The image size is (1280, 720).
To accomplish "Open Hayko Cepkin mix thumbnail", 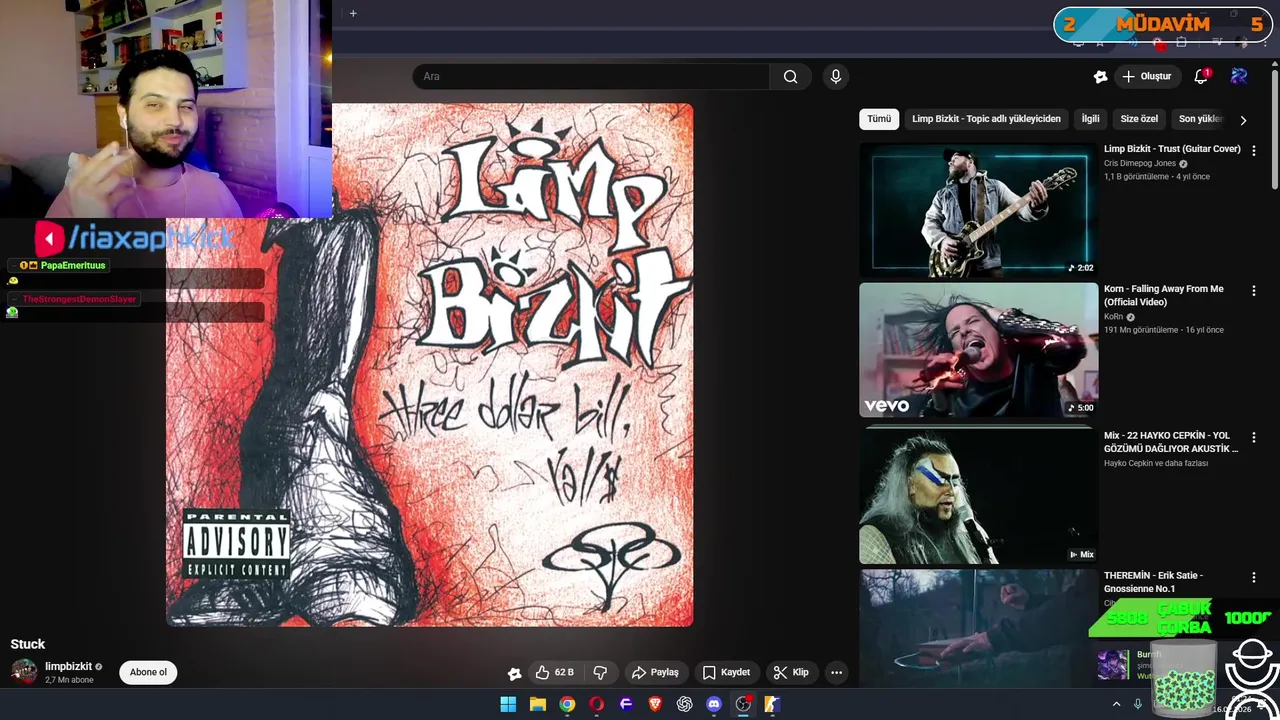I will pyautogui.click(x=978, y=497).
